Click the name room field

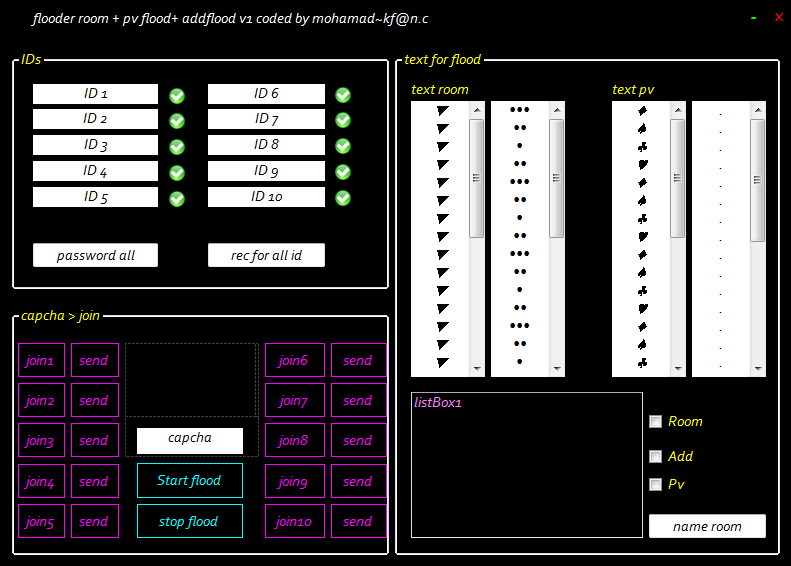pos(707,526)
